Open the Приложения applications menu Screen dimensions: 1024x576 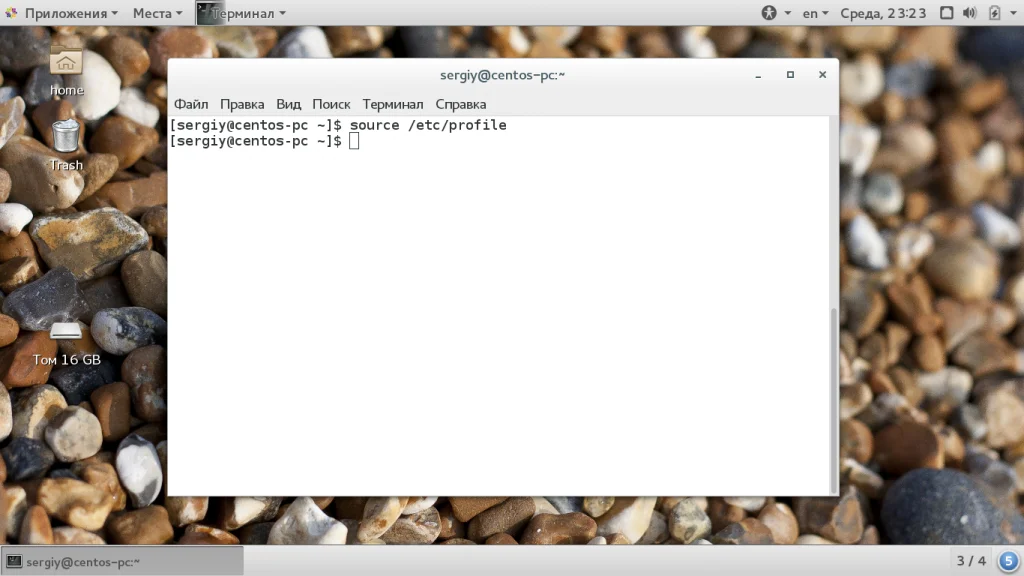pyautogui.click(x=62, y=13)
